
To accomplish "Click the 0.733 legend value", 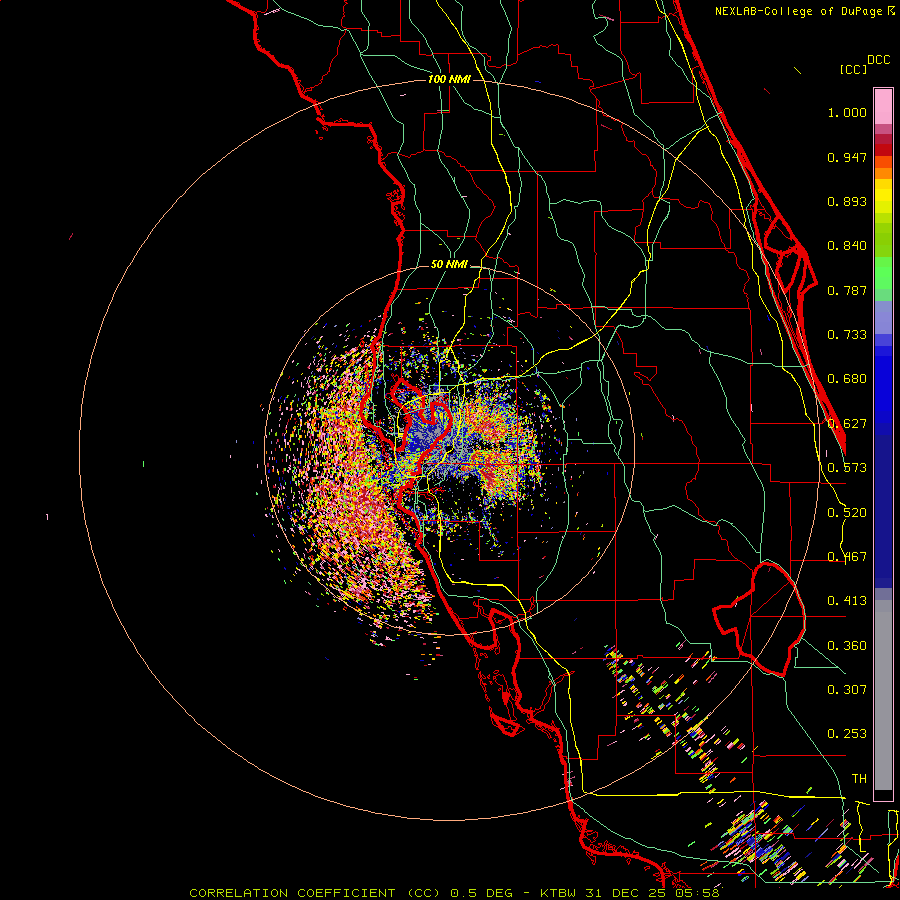I will (x=847, y=335).
